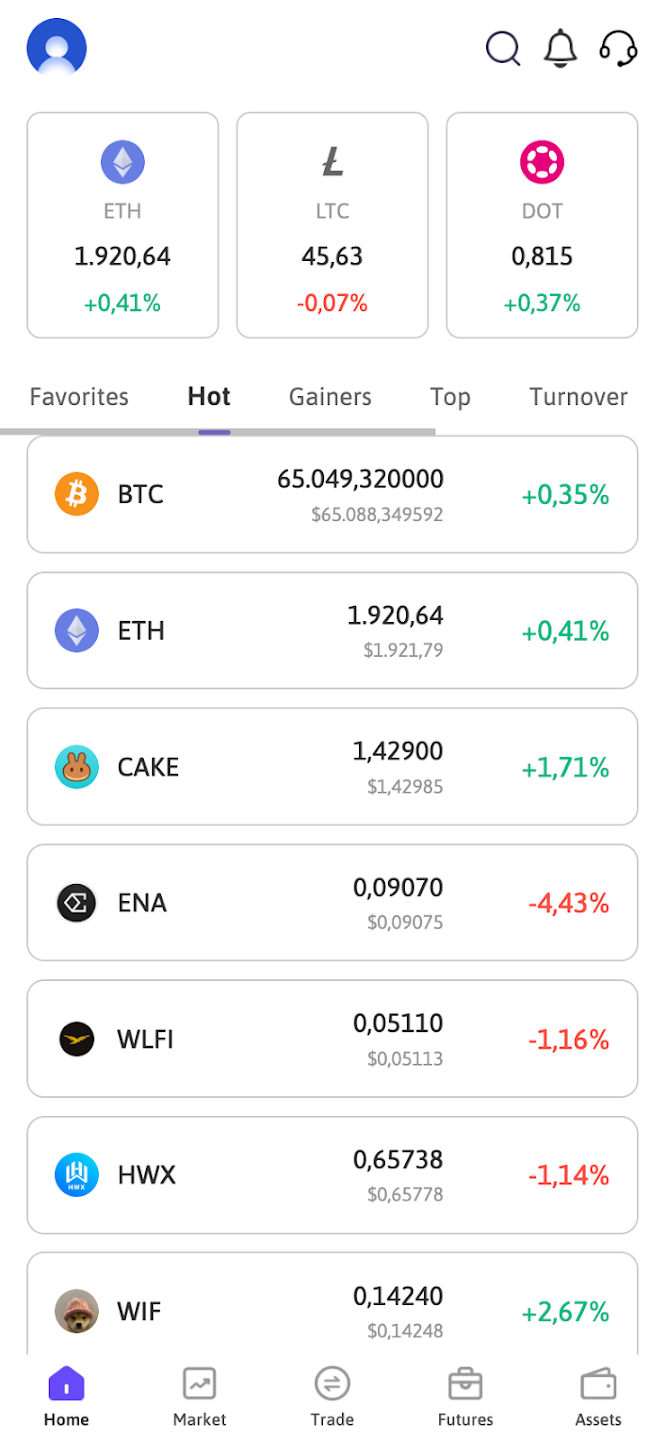Open the Trade swap icon

point(332,1384)
